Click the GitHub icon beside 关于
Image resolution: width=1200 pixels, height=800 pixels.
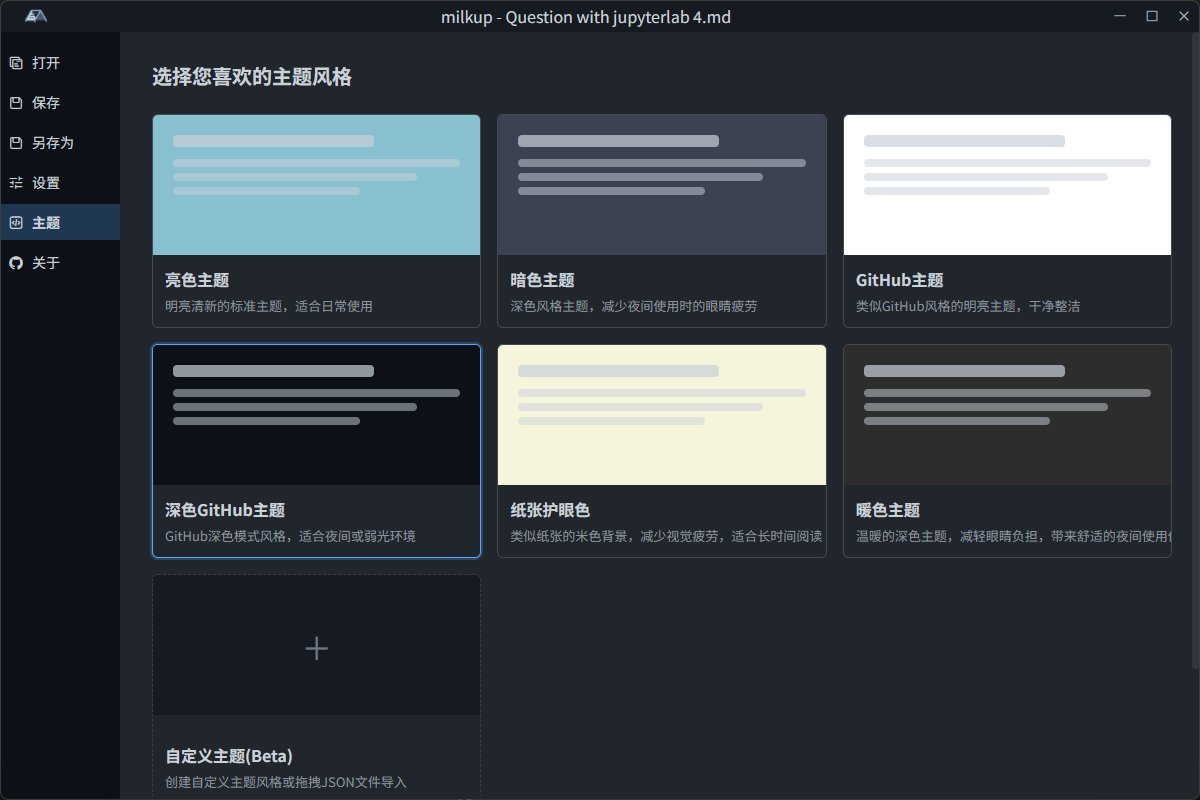coord(15,263)
